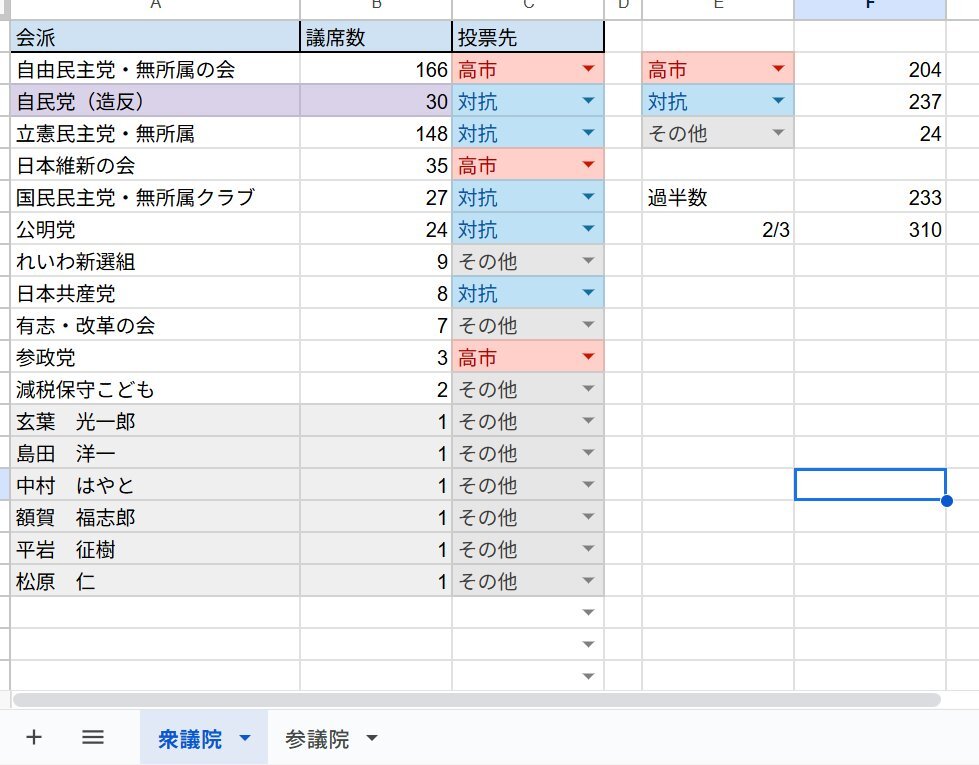Select the 衆議院 sheet tab
This screenshot has height=765, width=979.
pos(190,739)
